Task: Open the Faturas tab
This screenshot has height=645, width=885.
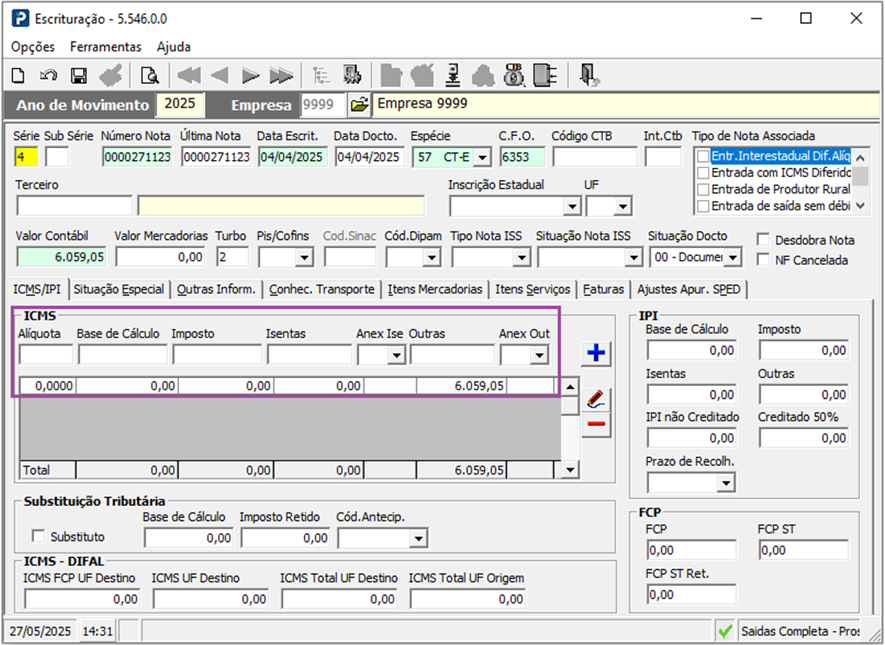Action: (603, 289)
